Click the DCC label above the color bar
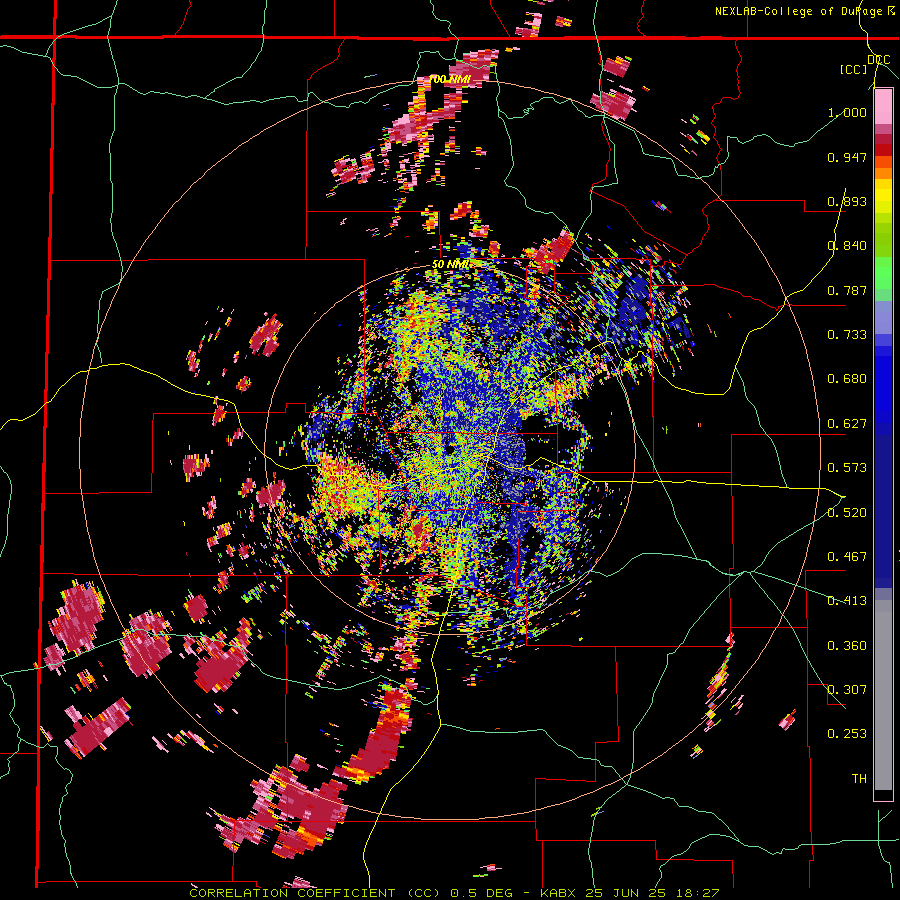The image size is (900, 900). (878, 60)
